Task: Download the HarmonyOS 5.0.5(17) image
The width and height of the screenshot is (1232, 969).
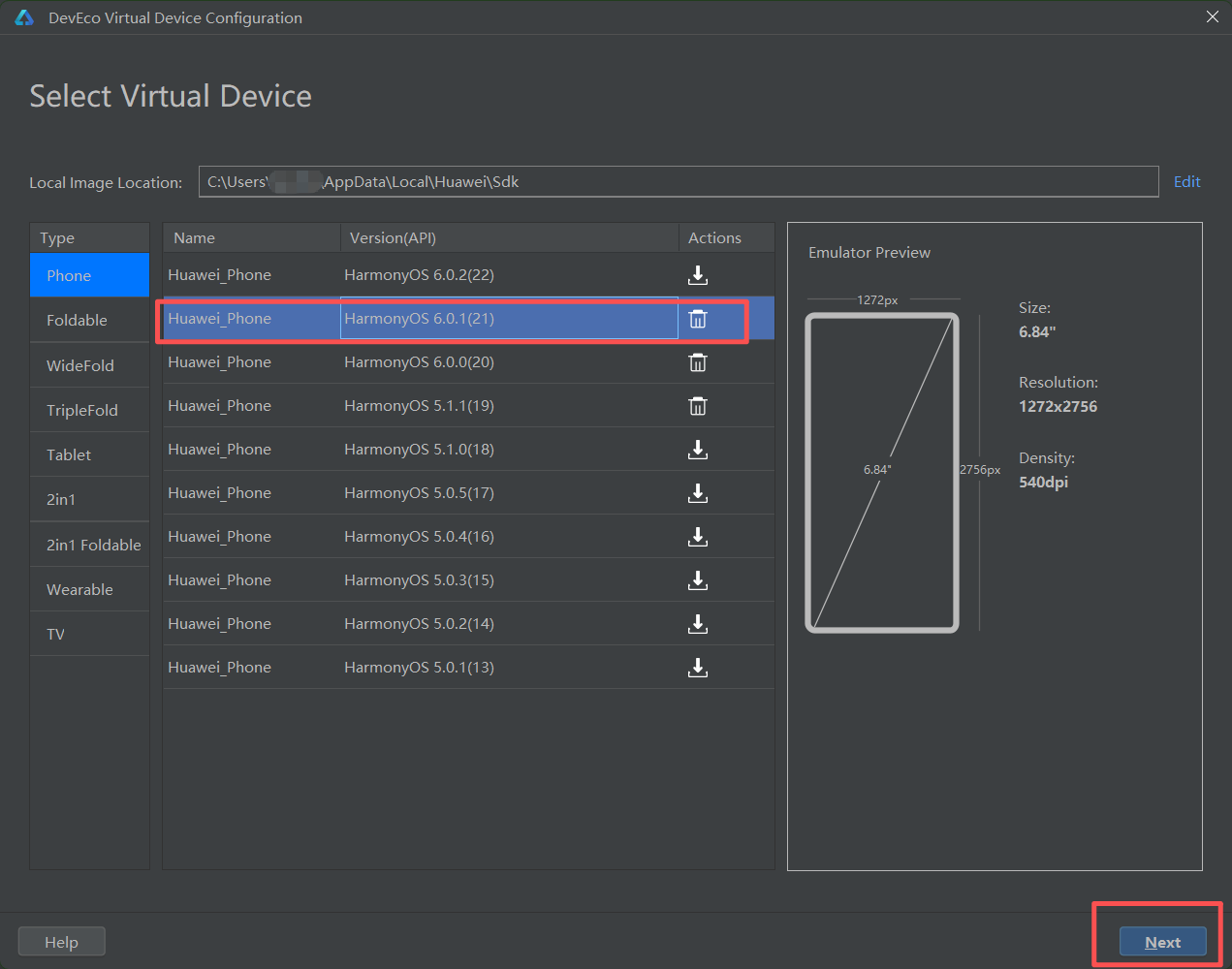Action: point(698,493)
